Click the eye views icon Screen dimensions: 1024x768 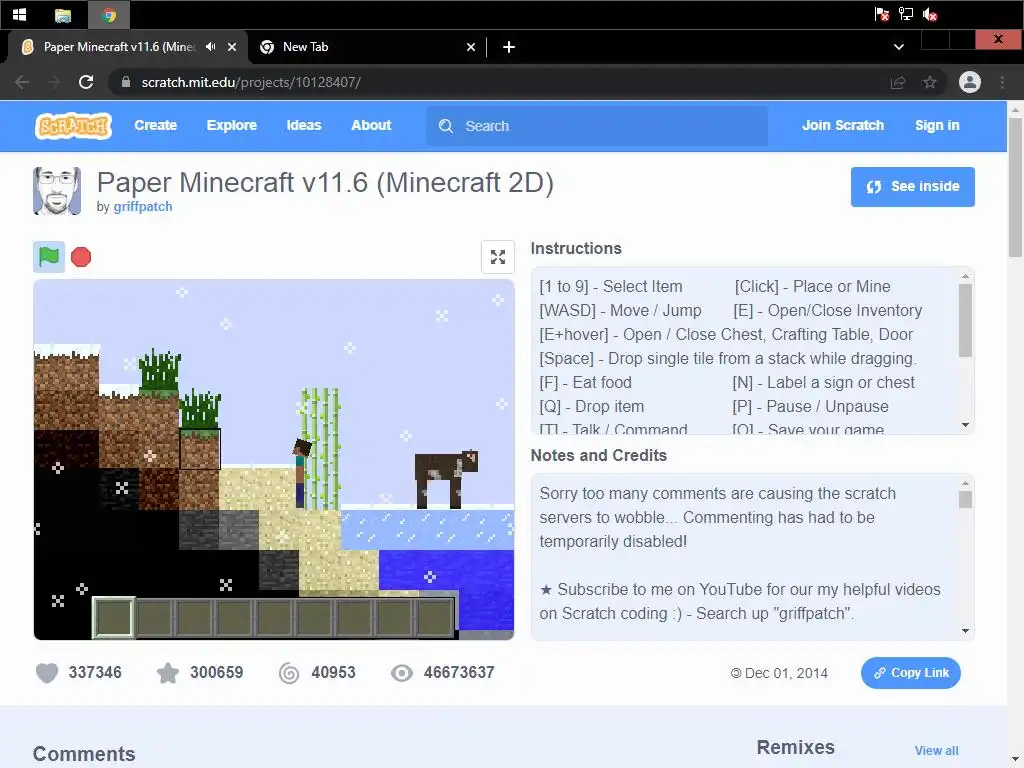[x=402, y=673]
